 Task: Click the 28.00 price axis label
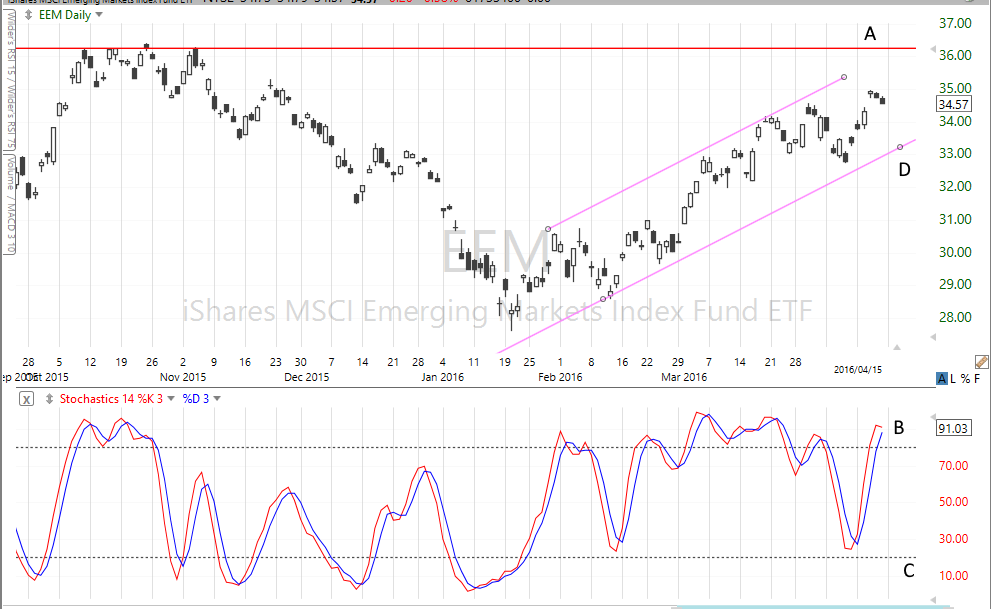pos(955,317)
